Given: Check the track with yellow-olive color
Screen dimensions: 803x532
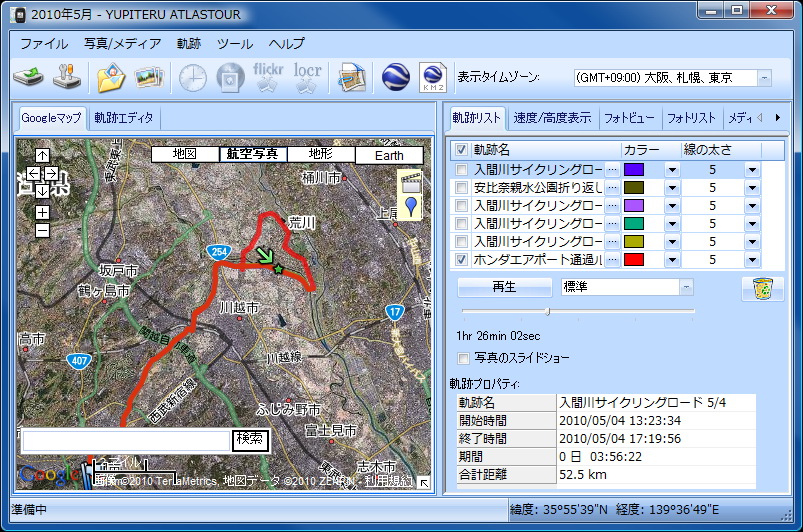Looking at the screenshot, I should [461, 241].
